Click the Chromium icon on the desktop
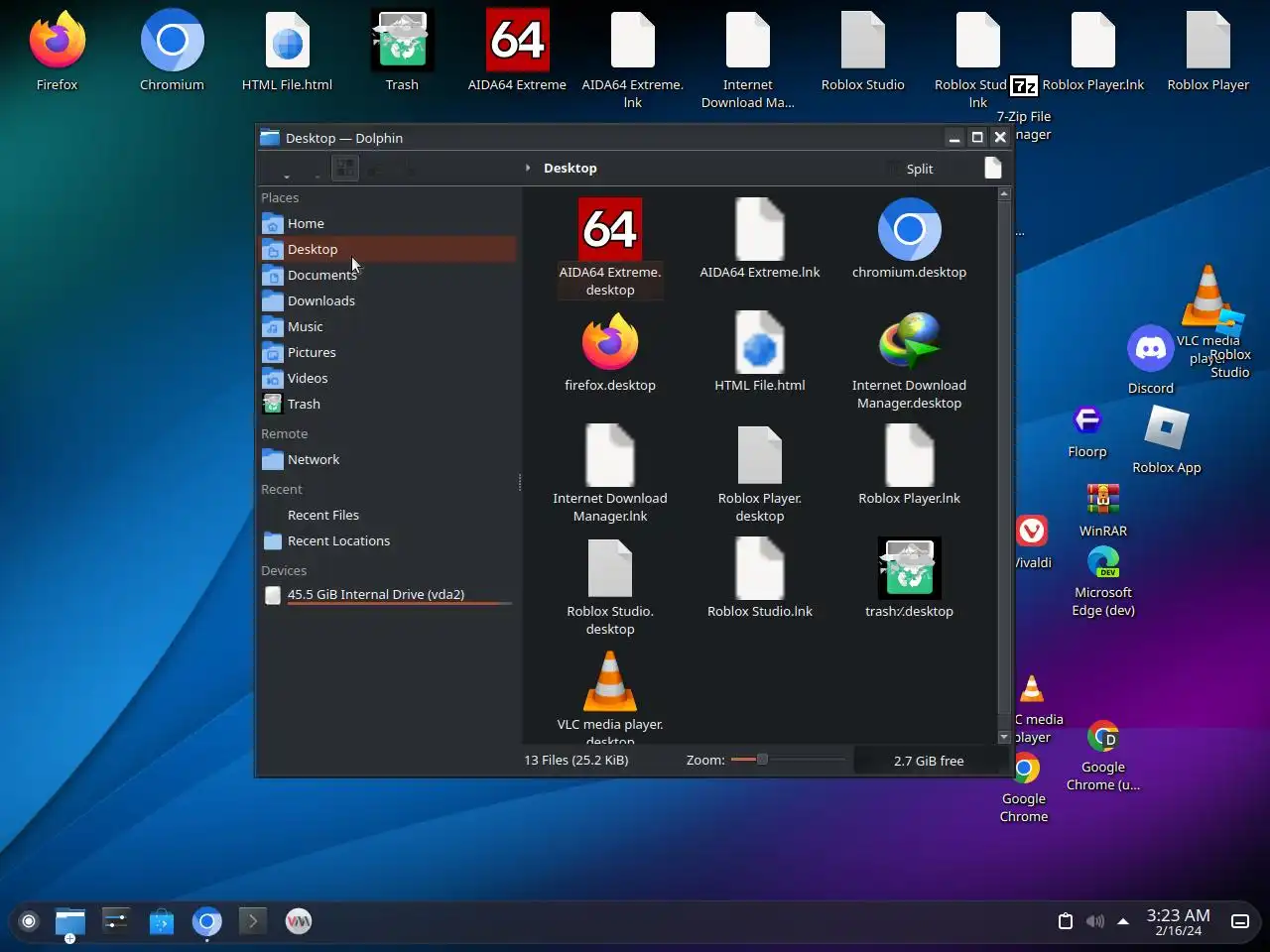This screenshot has height=952, width=1270. point(173,50)
